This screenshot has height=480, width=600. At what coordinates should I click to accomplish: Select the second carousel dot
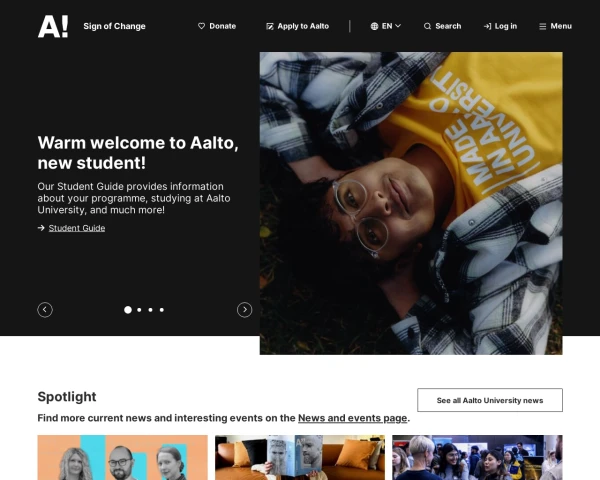139,310
